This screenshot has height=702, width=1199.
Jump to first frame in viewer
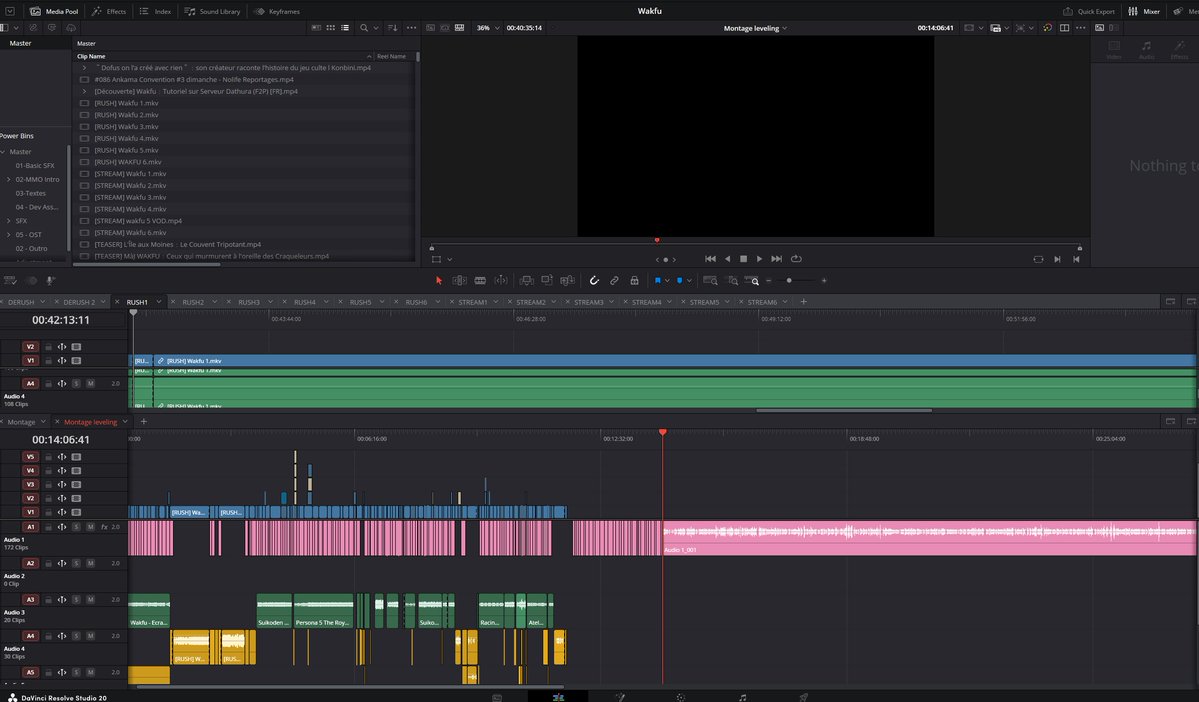coord(710,259)
